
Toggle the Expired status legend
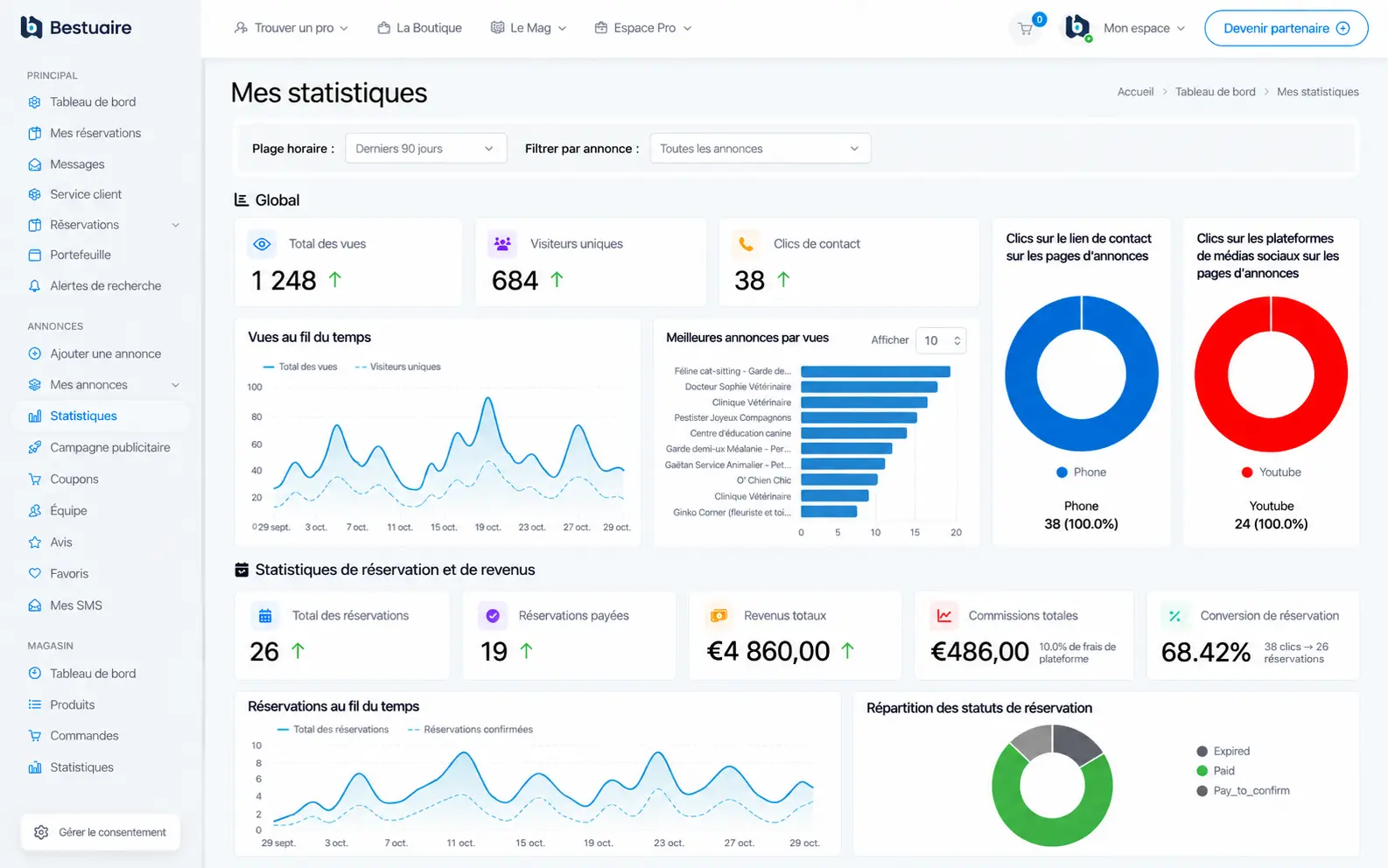[x=1223, y=751]
